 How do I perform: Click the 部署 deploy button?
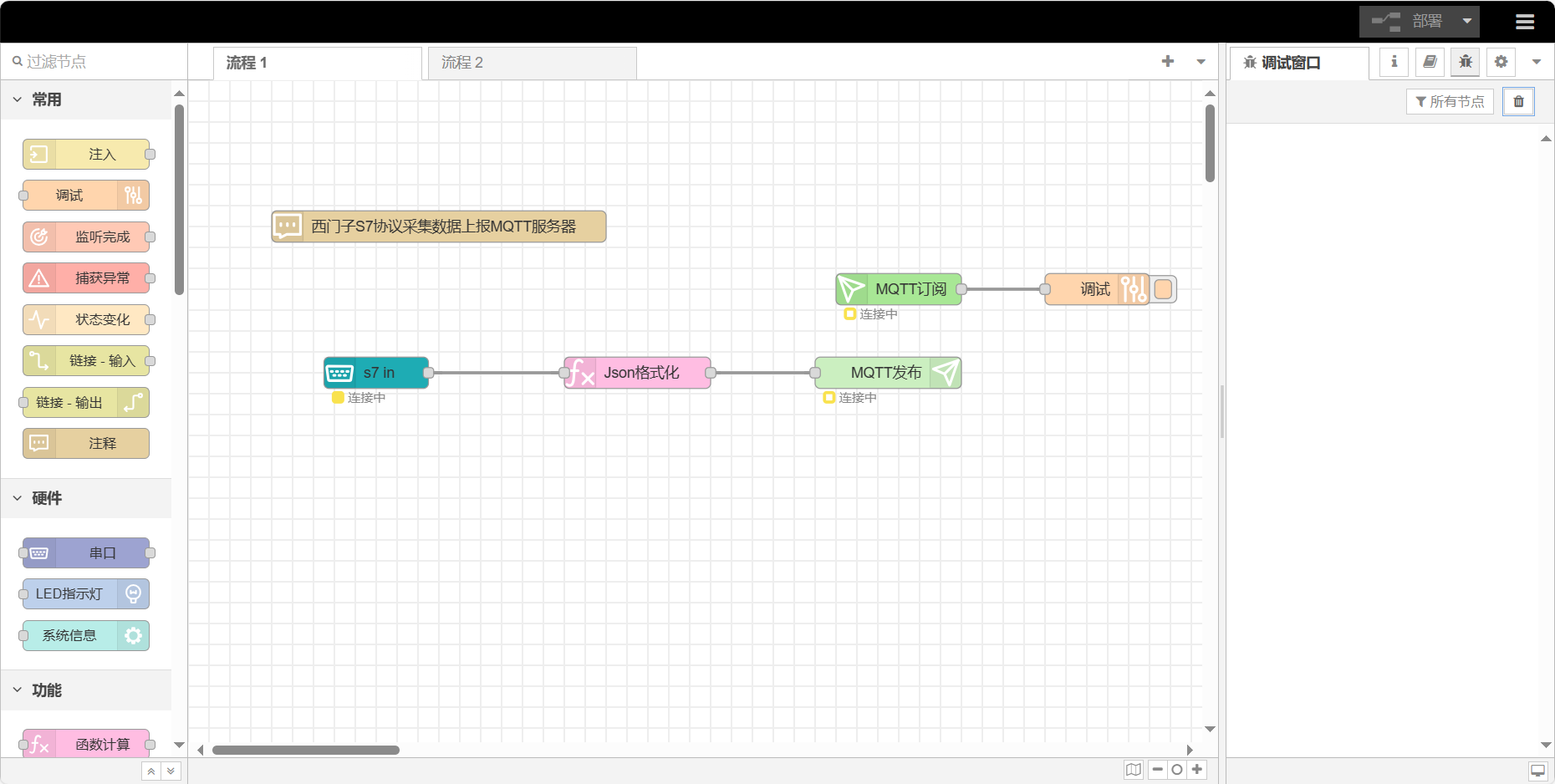[1410, 22]
